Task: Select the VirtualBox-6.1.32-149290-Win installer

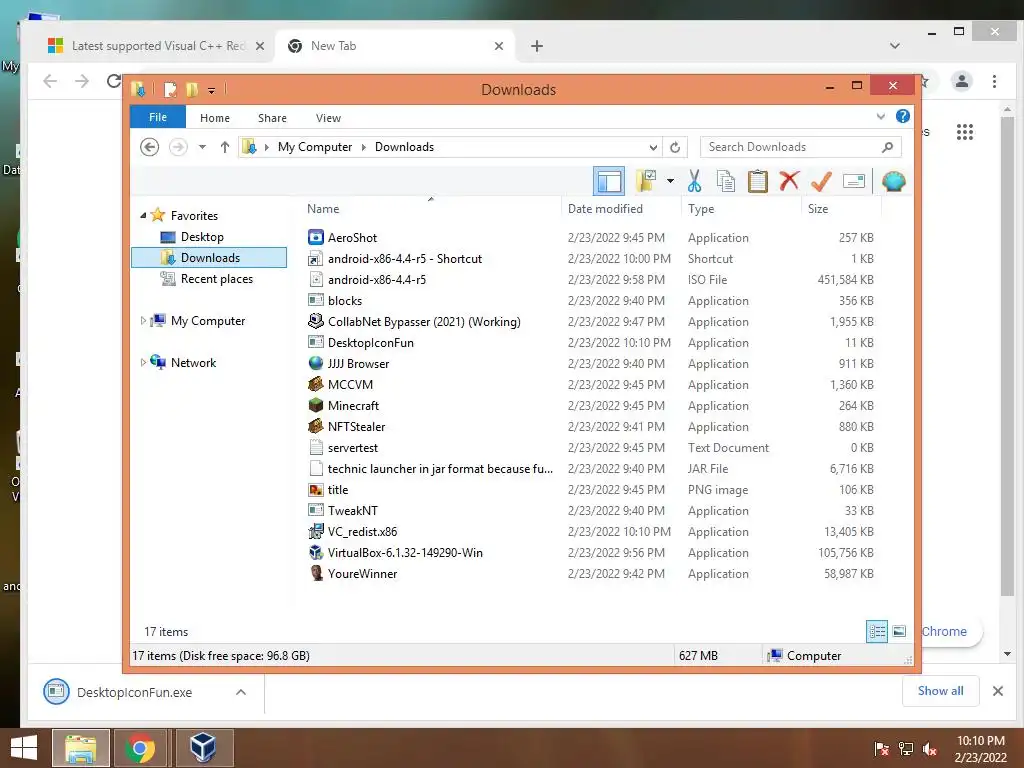Action: click(x=405, y=552)
